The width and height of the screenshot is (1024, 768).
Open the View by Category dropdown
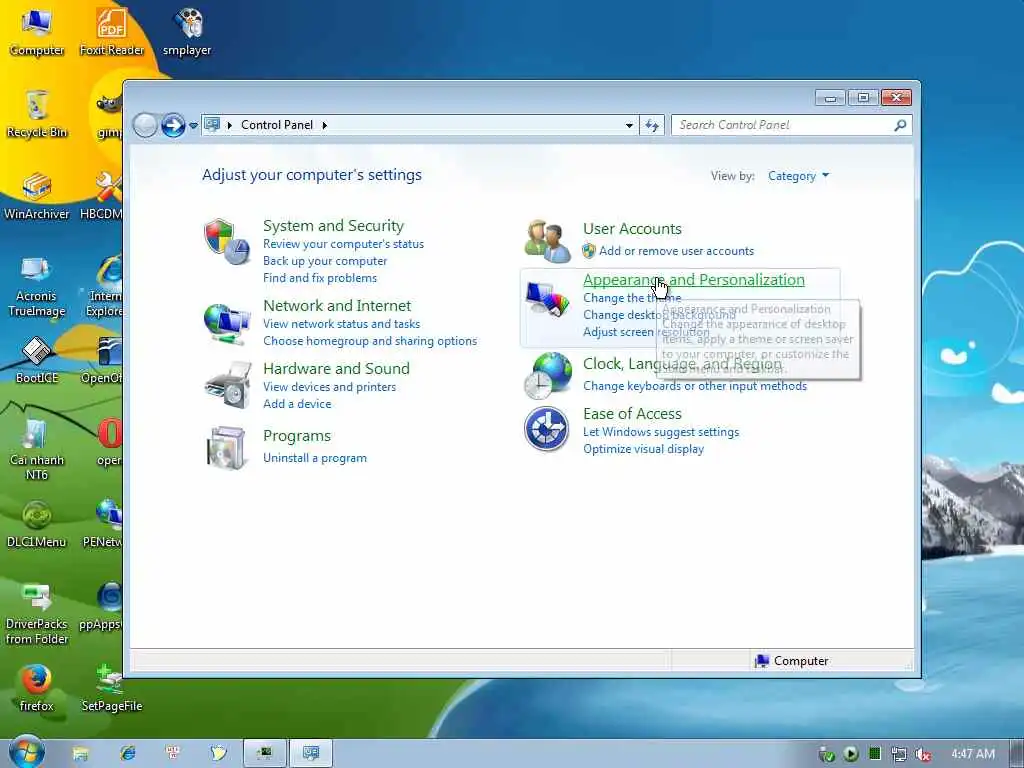[x=798, y=176]
